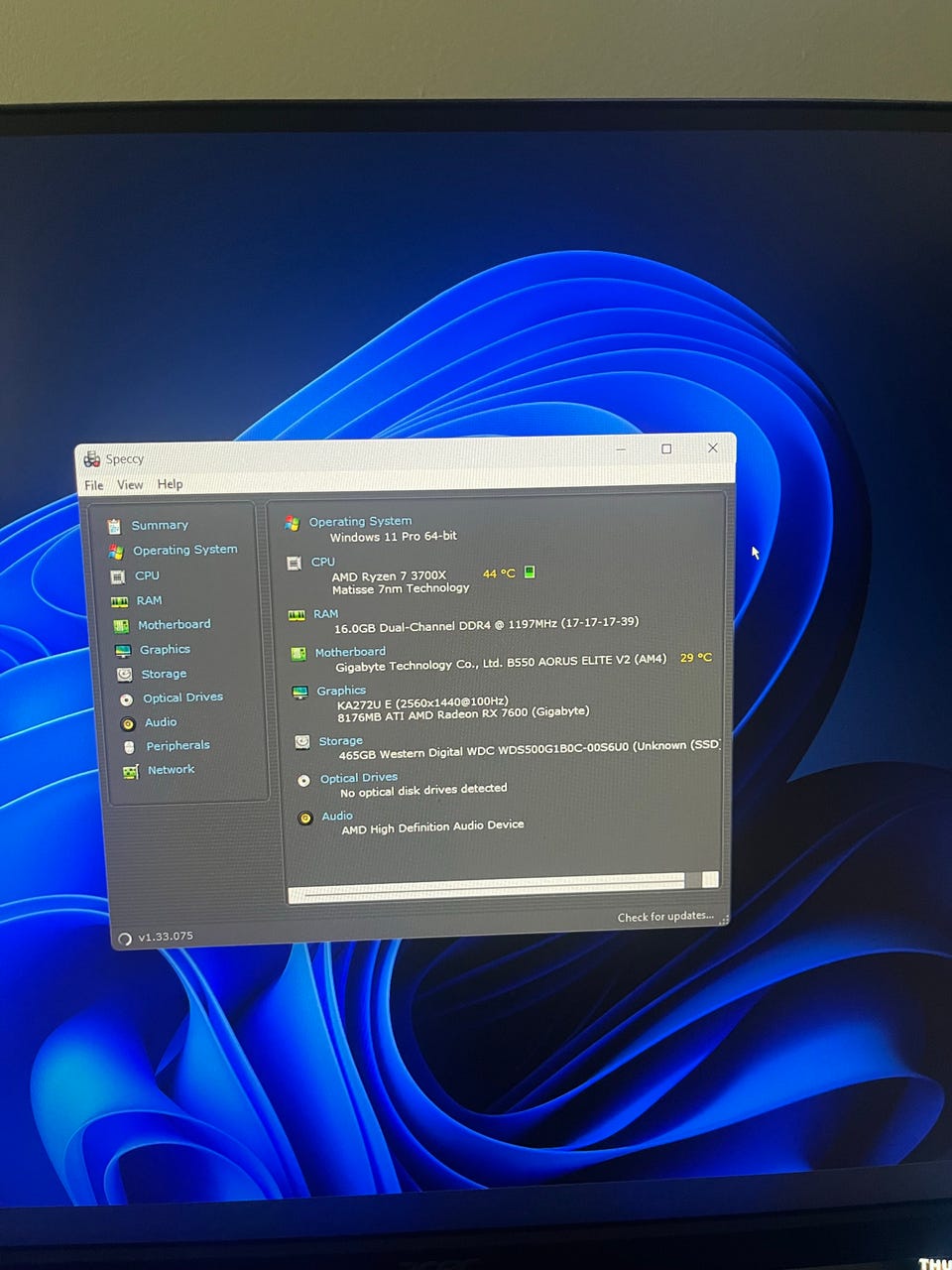Click 'No optical disk drives detected' text
952x1270 pixels.
click(x=423, y=791)
